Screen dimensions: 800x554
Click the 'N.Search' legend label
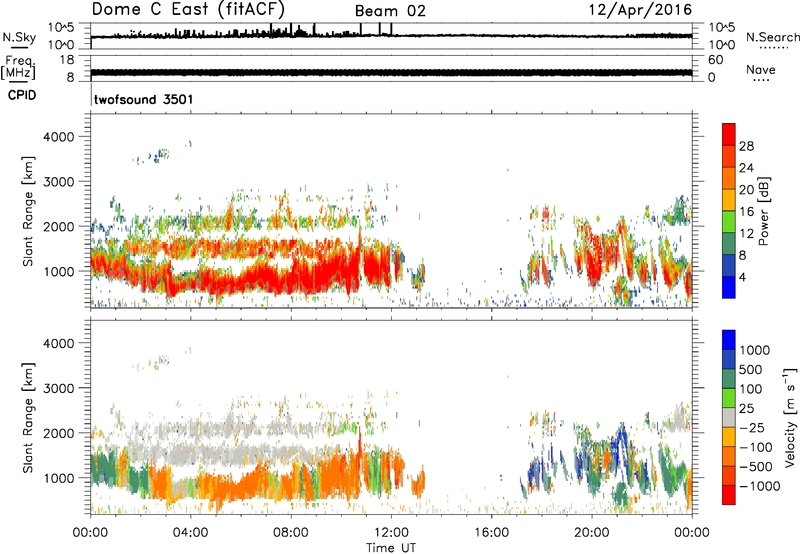click(x=772, y=37)
